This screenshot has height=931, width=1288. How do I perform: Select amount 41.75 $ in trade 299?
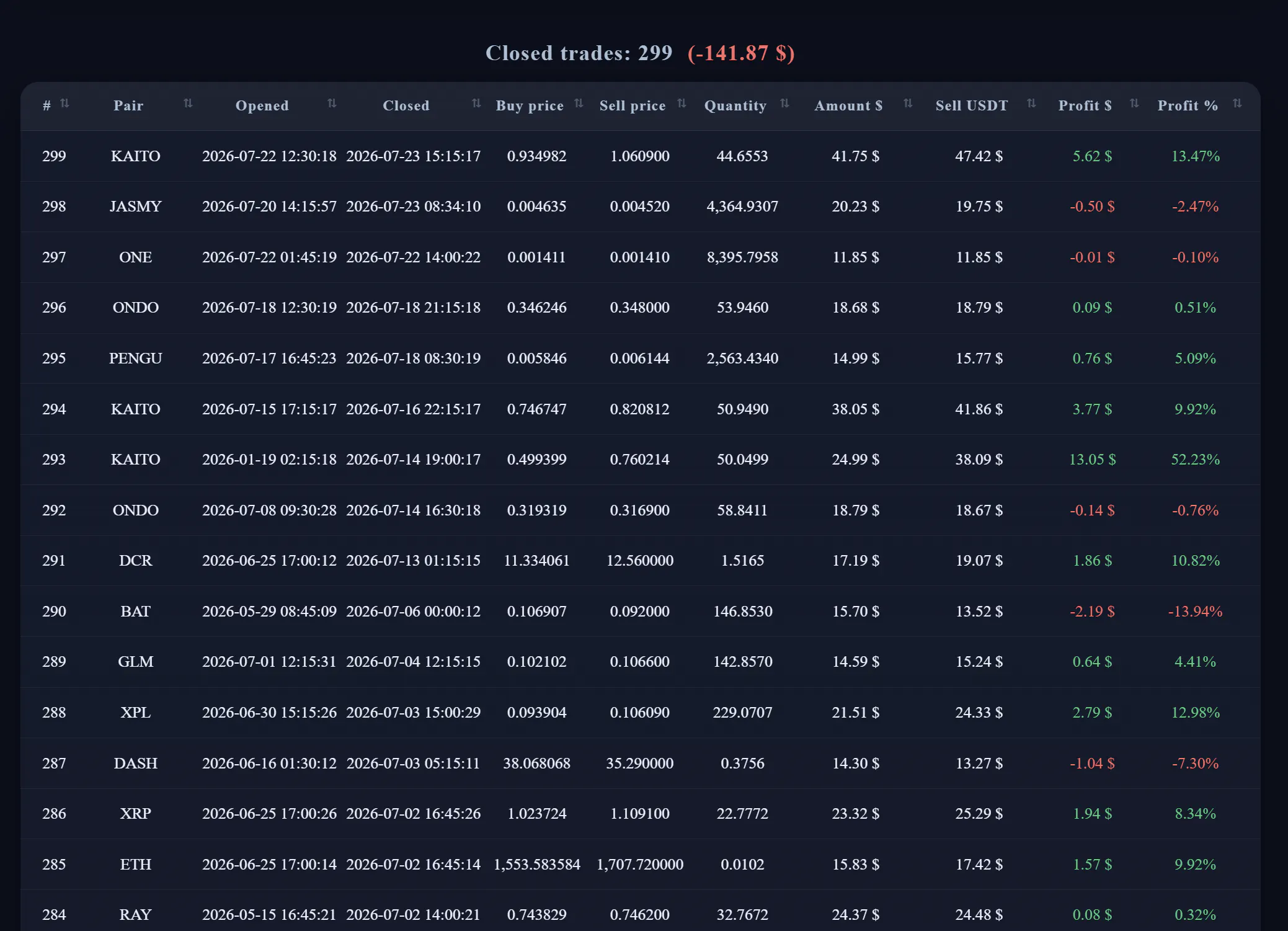pos(855,156)
